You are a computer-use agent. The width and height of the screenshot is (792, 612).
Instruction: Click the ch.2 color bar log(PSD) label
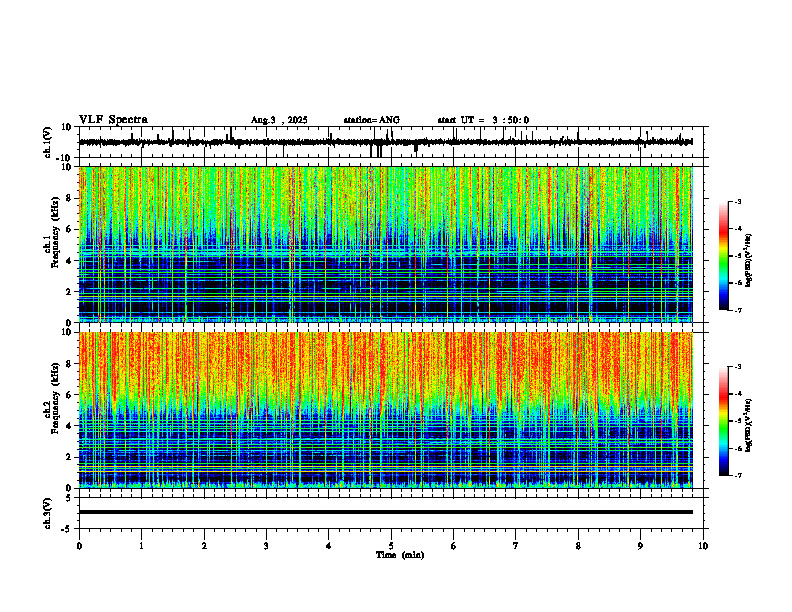[749, 426]
